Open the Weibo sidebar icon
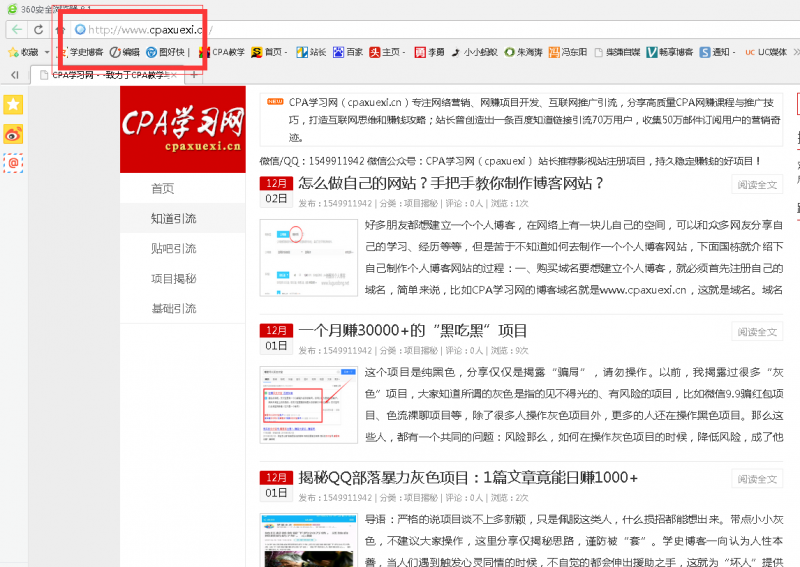 pos(14,133)
